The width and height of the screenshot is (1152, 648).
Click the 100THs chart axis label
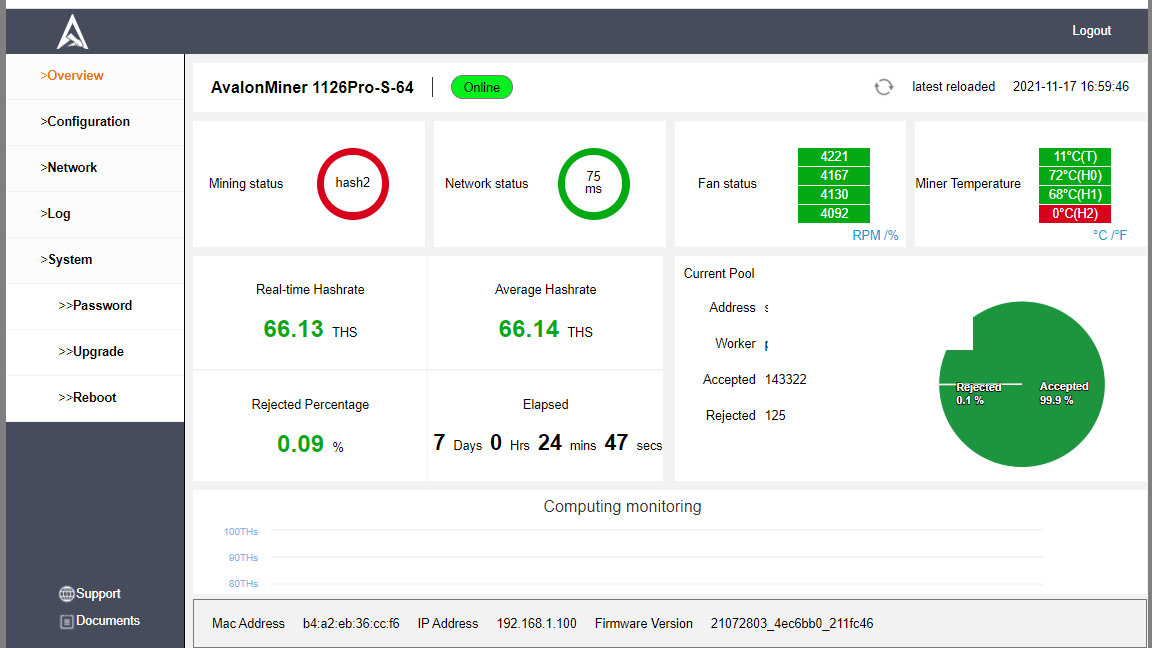[241, 532]
